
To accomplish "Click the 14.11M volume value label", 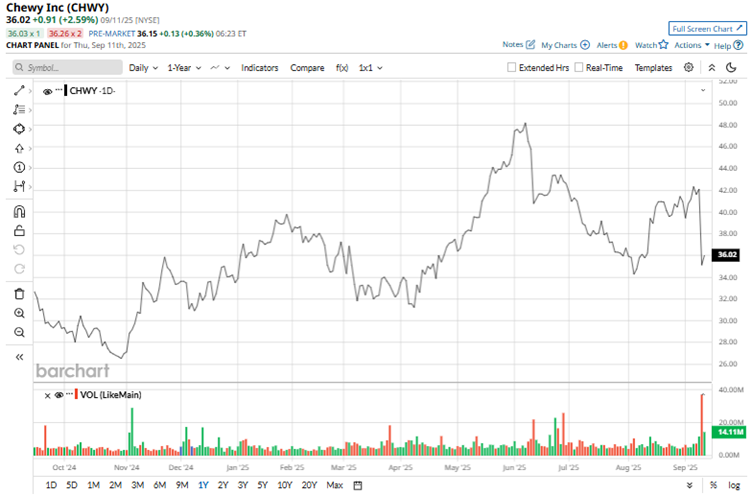I will click(x=729, y=432).
